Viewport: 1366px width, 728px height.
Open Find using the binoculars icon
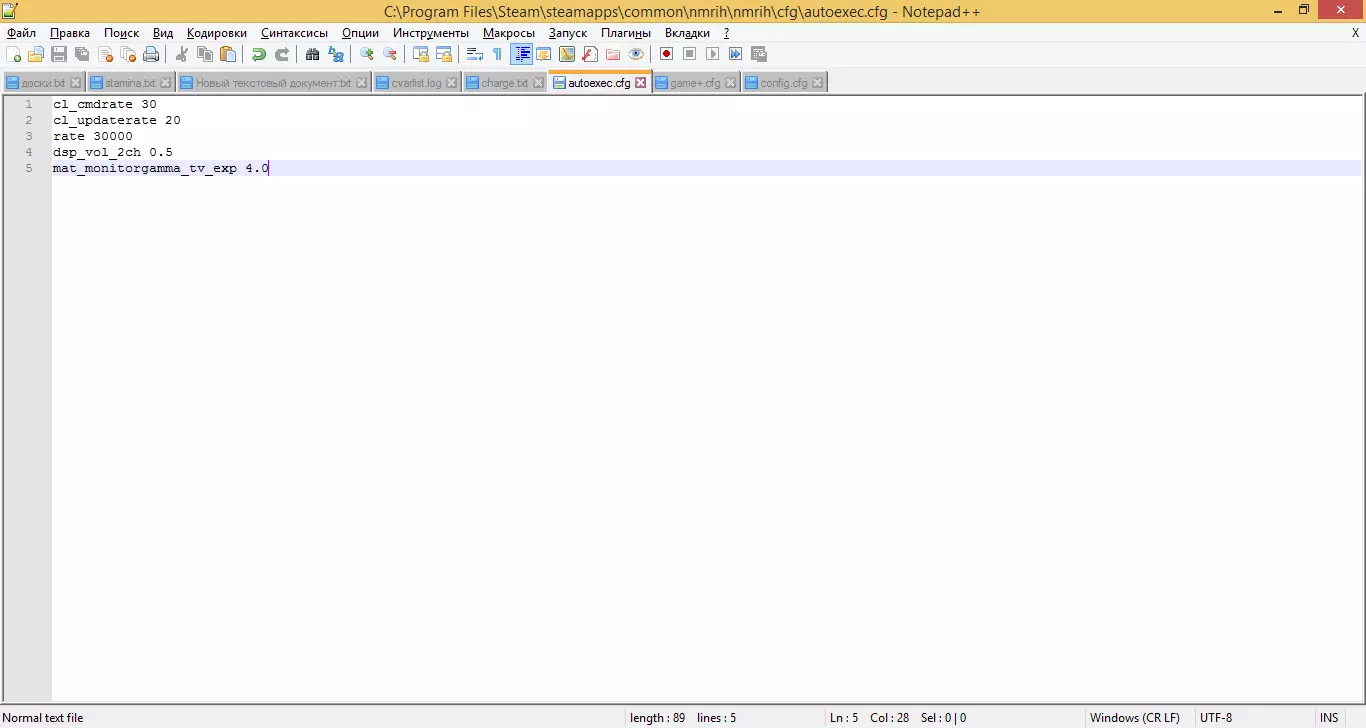coord(313,54)
